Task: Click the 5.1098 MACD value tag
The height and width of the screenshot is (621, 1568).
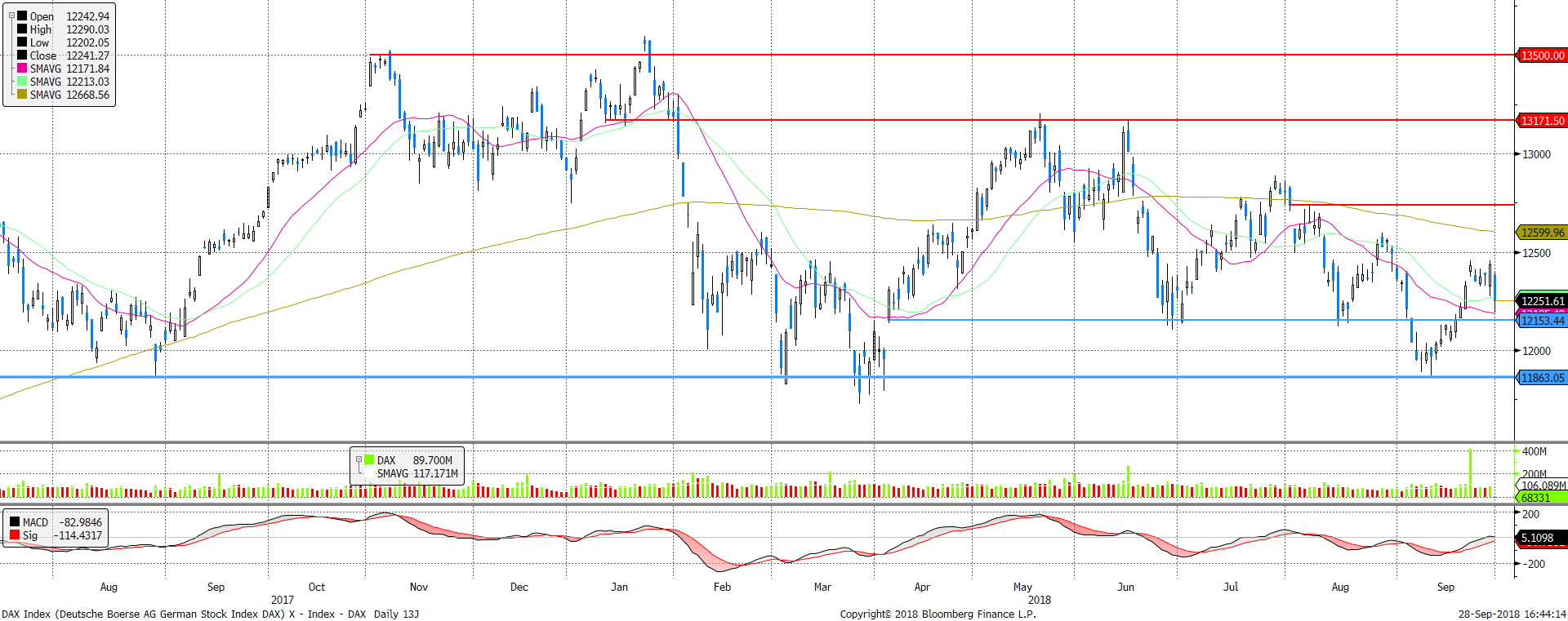Action: [1542, 538]
